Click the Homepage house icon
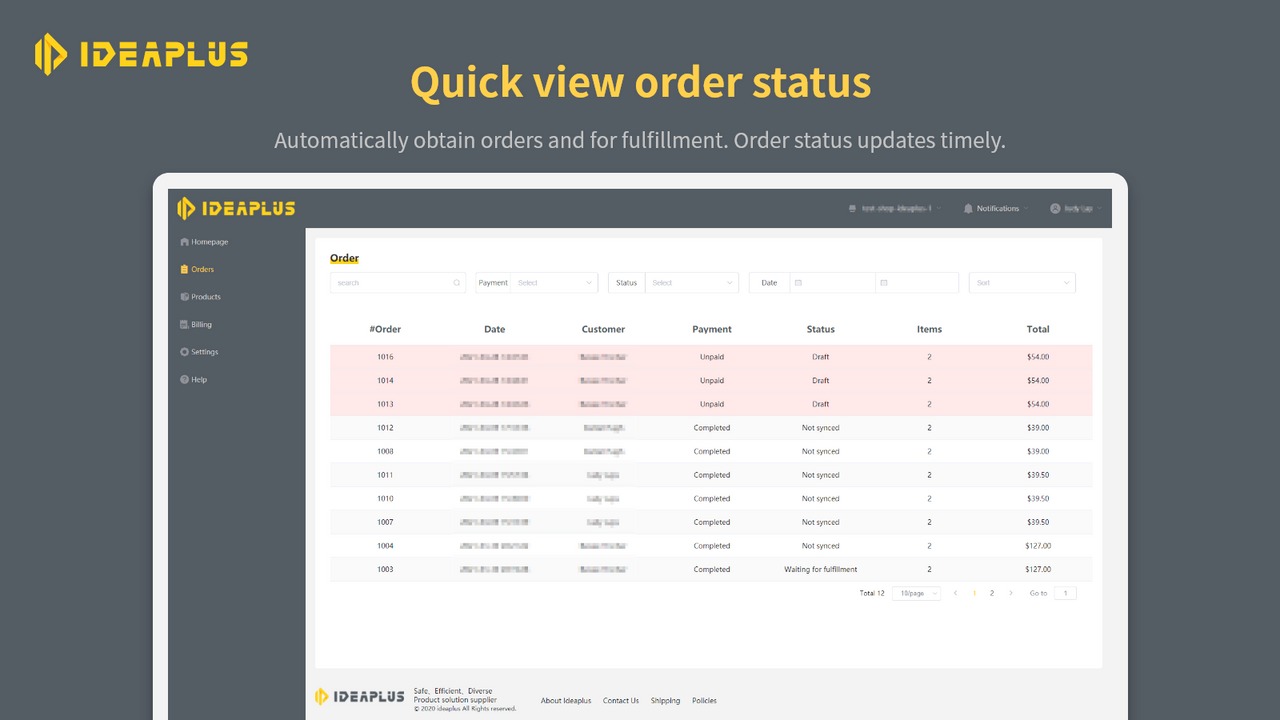 point(184,241)
